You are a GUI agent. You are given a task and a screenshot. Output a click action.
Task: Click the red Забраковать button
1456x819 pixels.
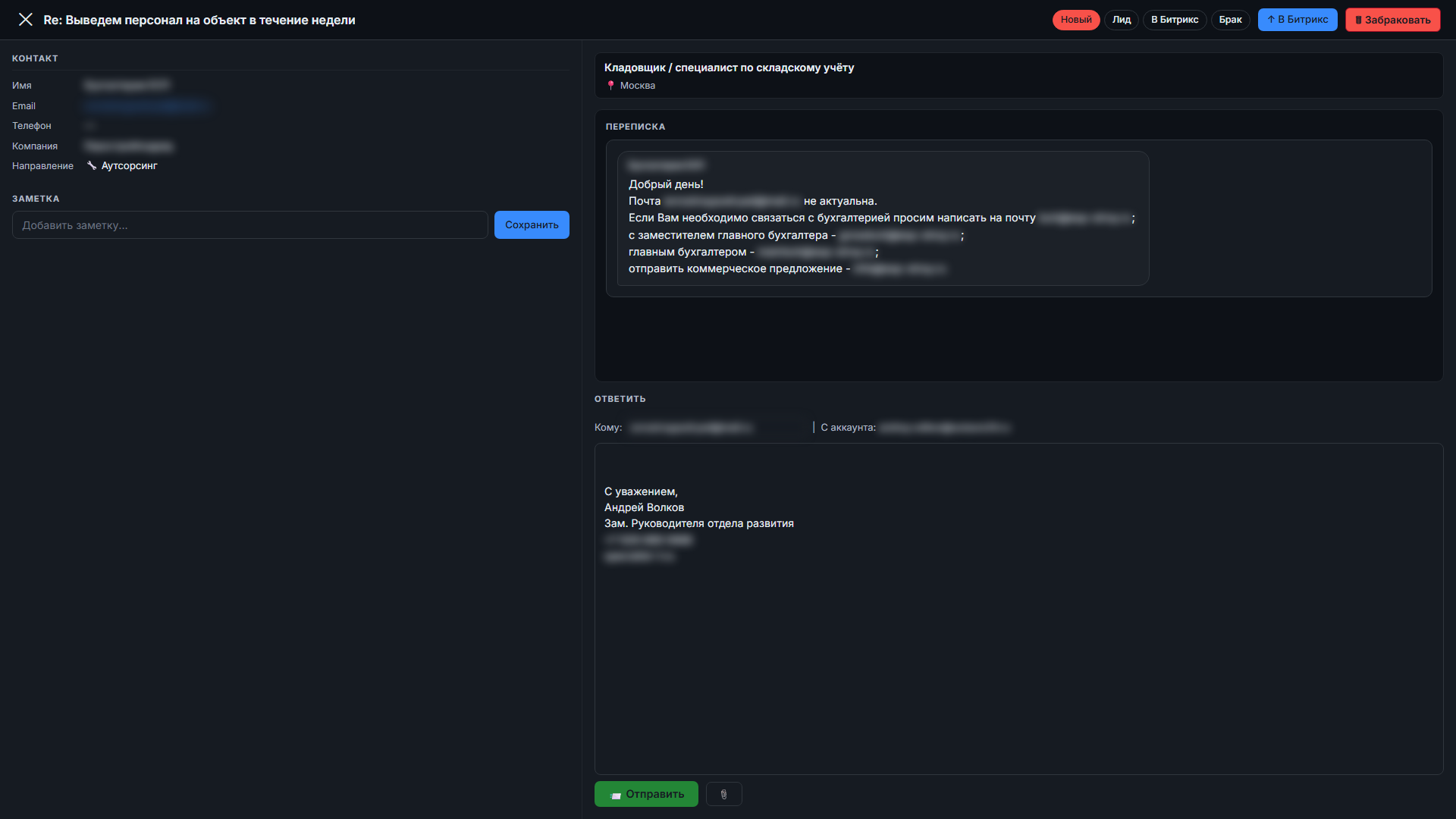tap(1392, 20)
